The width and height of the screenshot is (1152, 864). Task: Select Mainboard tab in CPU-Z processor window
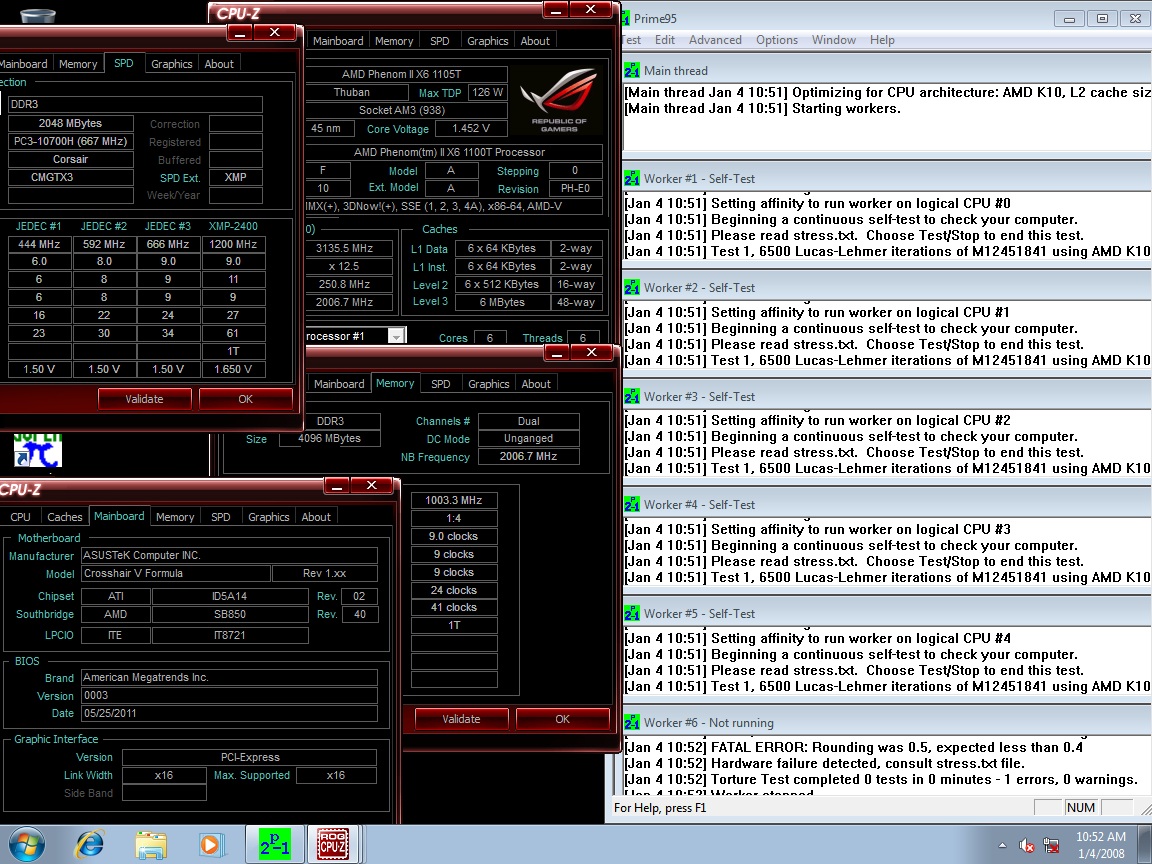tap(338, 41)
